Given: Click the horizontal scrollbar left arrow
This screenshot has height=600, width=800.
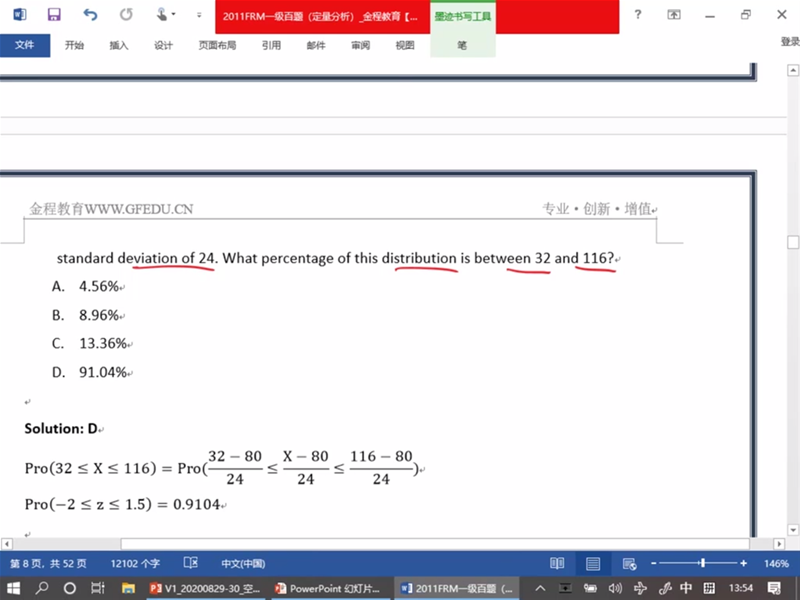Looking at the screenshot, I should [7, 544].
